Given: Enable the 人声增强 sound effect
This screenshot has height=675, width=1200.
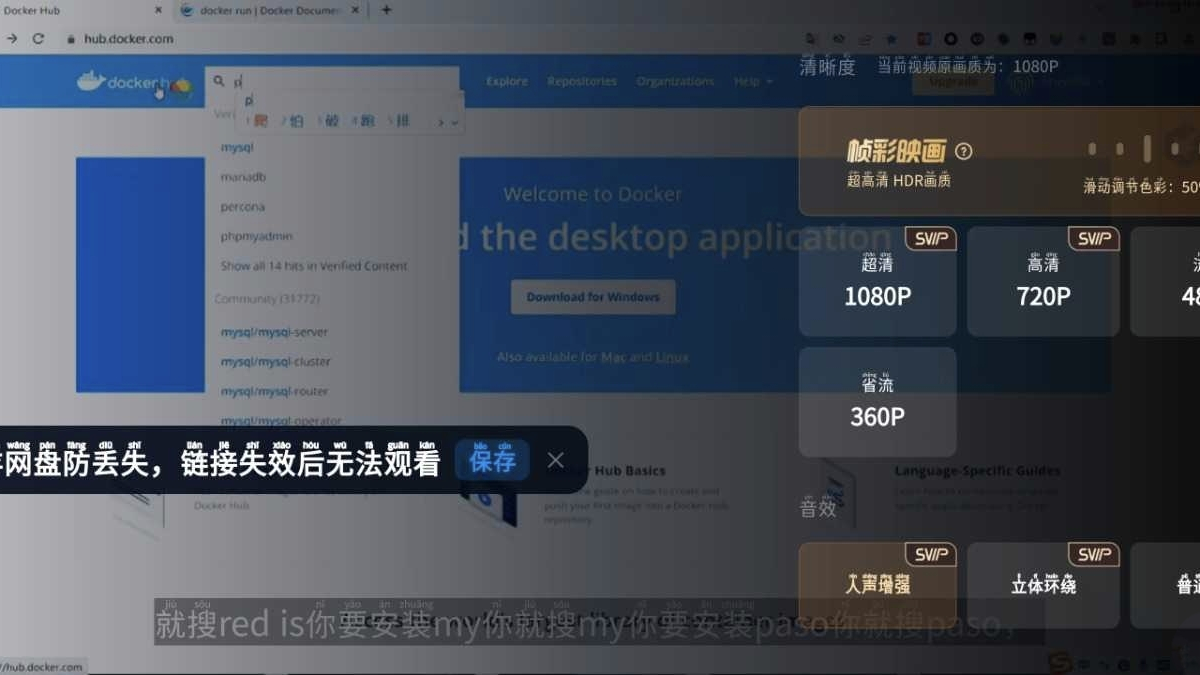Looking at the screenshot, I should coord(878,585).
